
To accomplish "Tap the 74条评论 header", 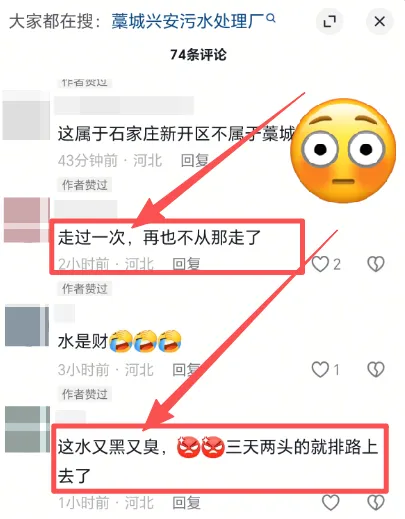I will click(198, 55).
